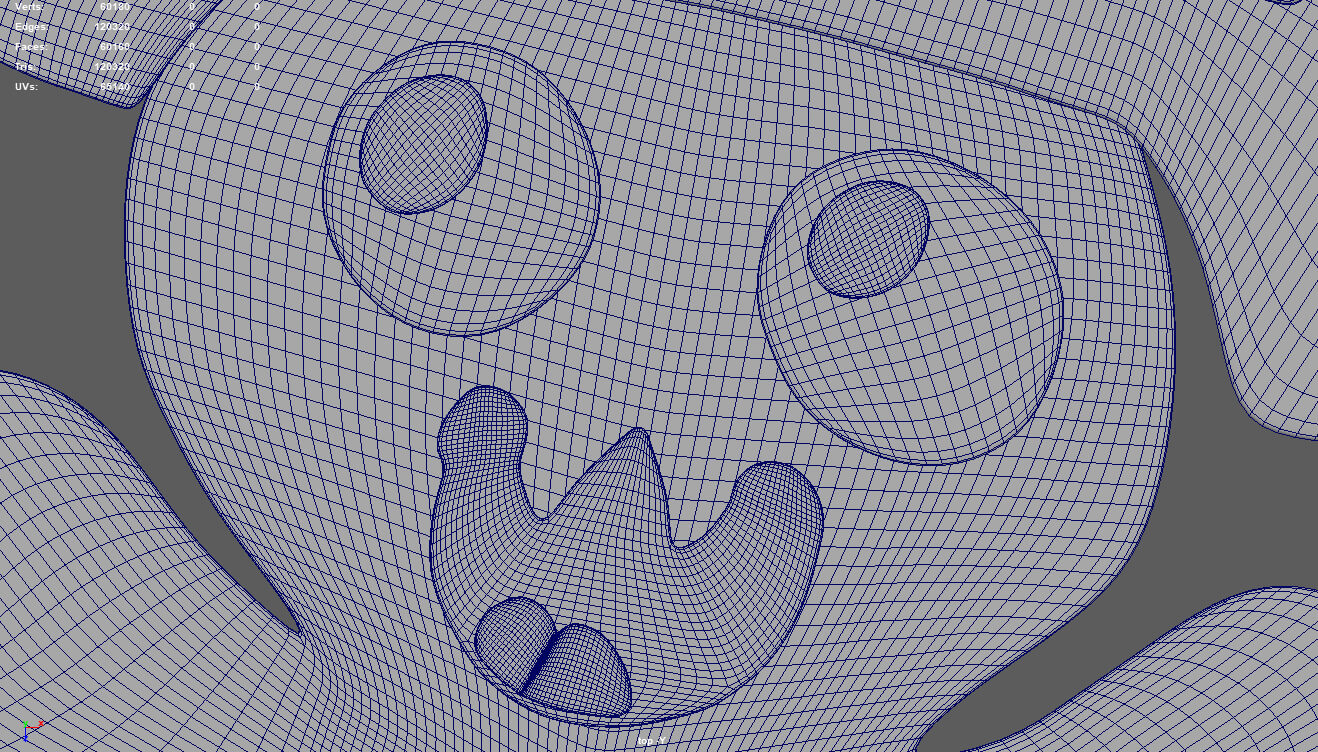This screenshot has width=1318, height=752.
Task: Click the Verts label in the poly count HUD
Action: tap(29, 7)
